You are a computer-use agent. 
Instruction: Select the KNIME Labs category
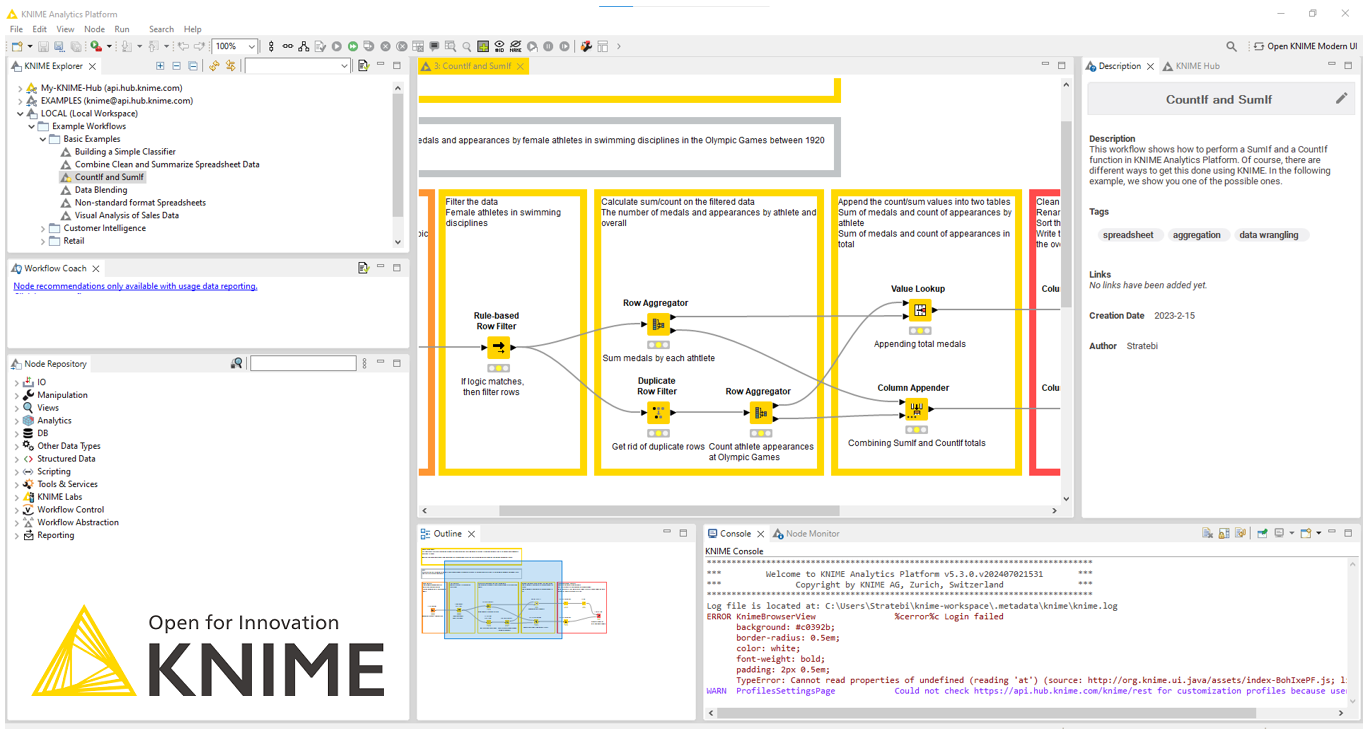tap(60, 497)
